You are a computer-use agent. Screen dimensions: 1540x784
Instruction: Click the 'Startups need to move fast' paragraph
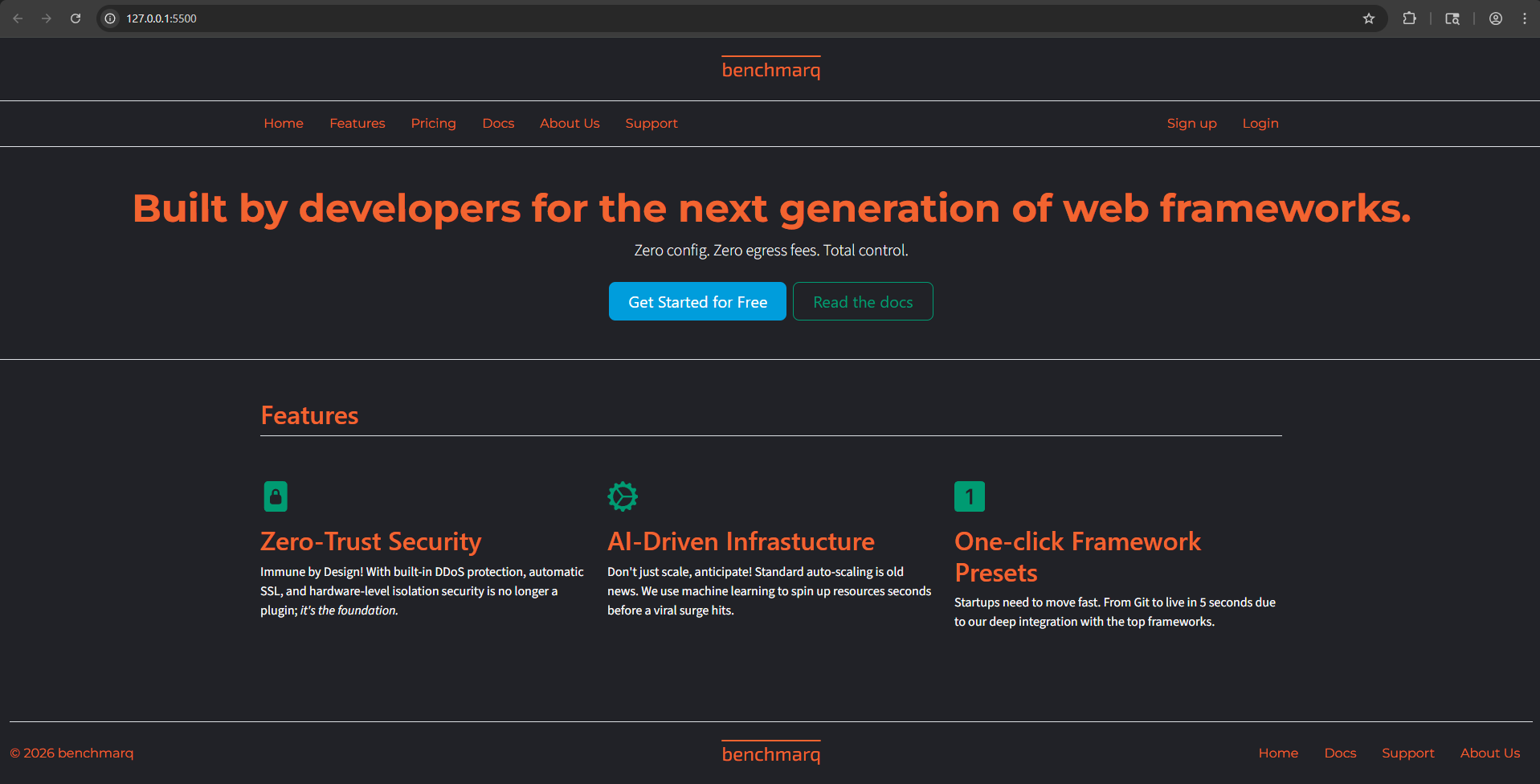(x=1115, y=612)
